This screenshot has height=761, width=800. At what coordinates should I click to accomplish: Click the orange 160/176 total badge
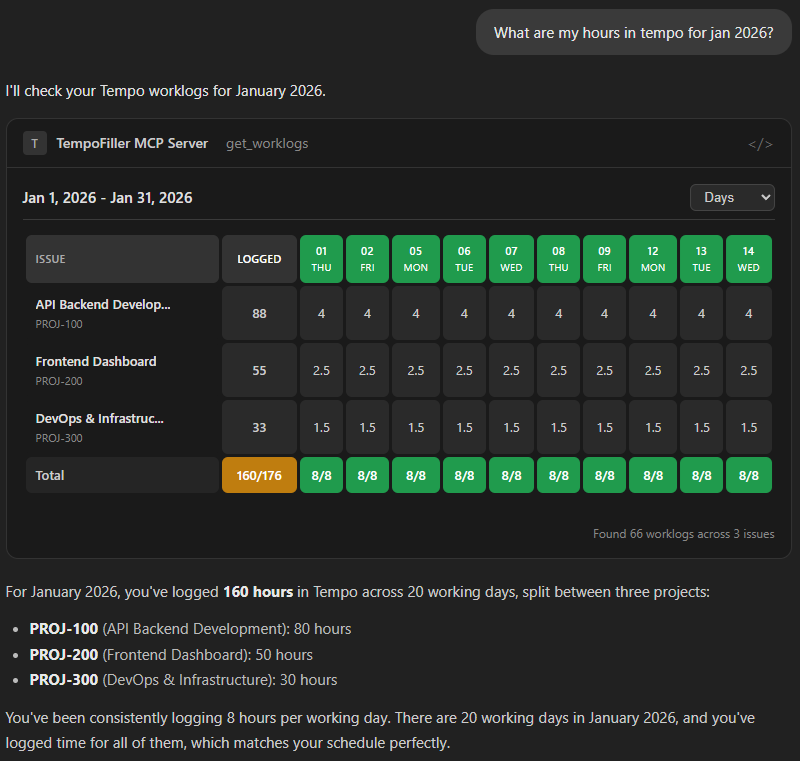(259, 475)
